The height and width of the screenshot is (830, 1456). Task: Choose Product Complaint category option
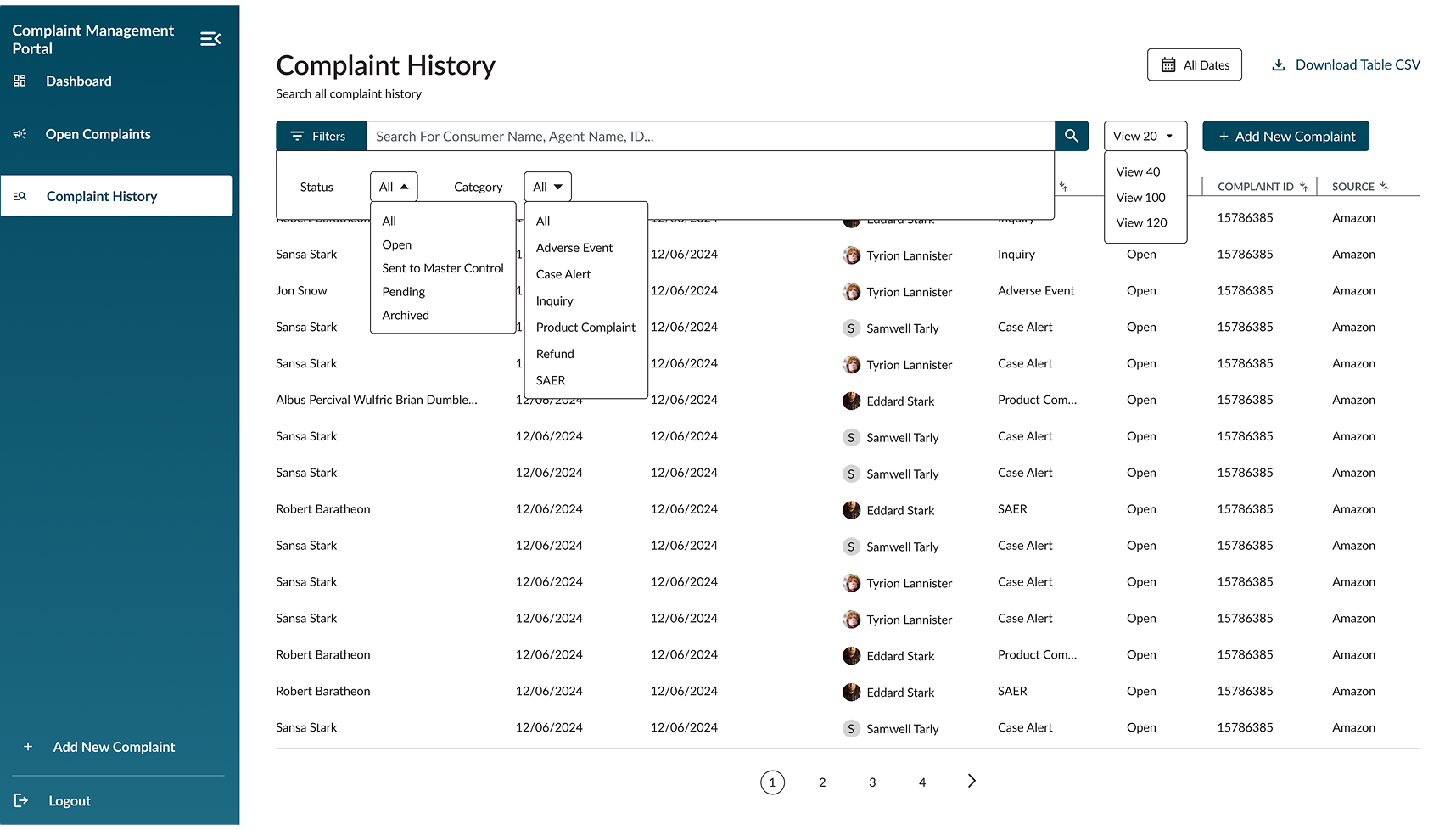point(585,328)
